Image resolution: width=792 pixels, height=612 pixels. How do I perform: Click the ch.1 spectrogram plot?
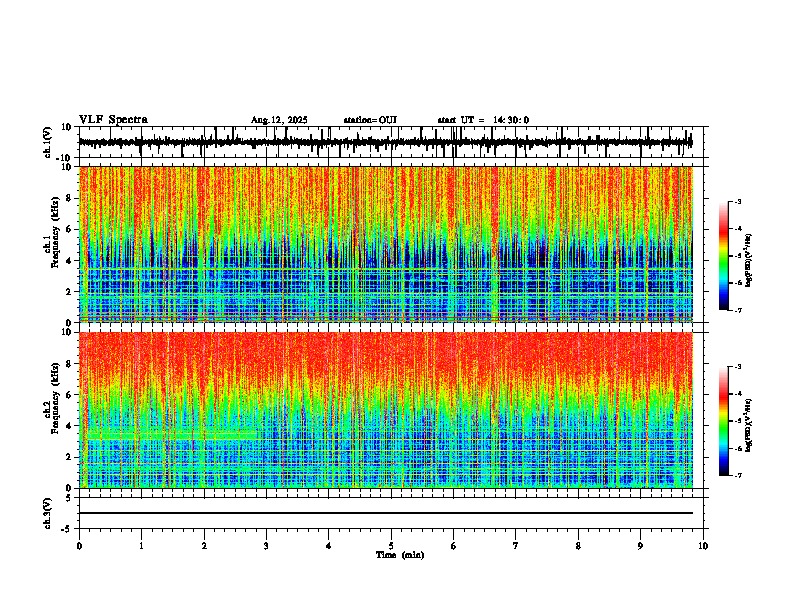pyautogui.click(x=386, y=244)
